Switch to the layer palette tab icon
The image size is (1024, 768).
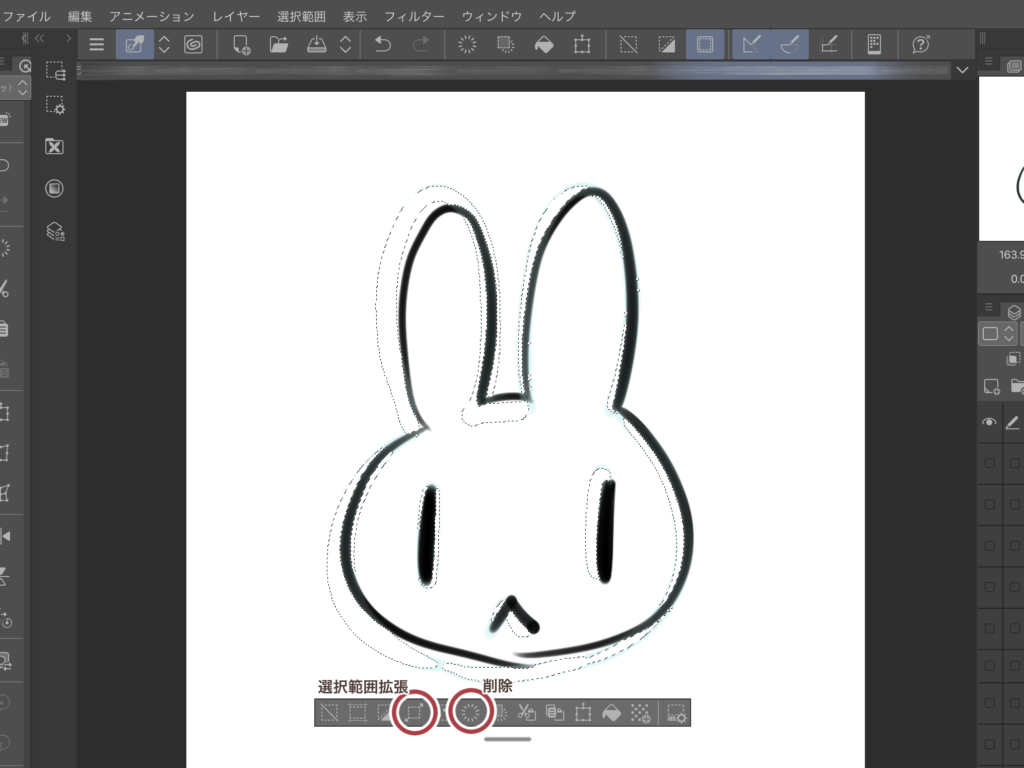point(1014,312)
